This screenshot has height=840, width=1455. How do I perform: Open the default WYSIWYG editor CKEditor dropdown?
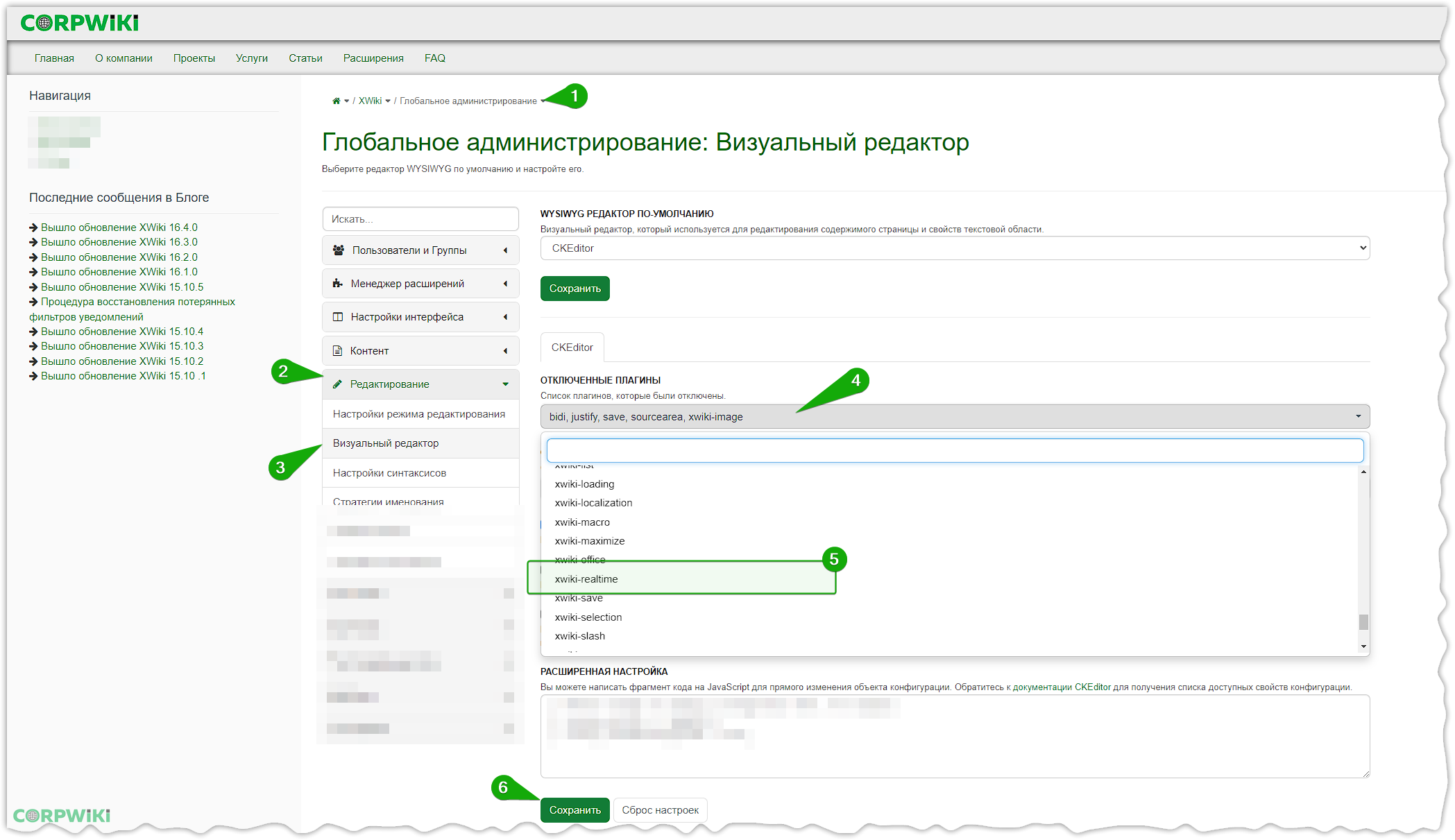tap(955, 248)
